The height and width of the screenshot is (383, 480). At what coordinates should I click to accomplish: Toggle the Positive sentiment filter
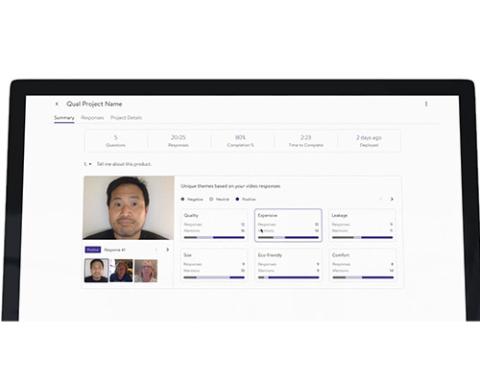246,199
